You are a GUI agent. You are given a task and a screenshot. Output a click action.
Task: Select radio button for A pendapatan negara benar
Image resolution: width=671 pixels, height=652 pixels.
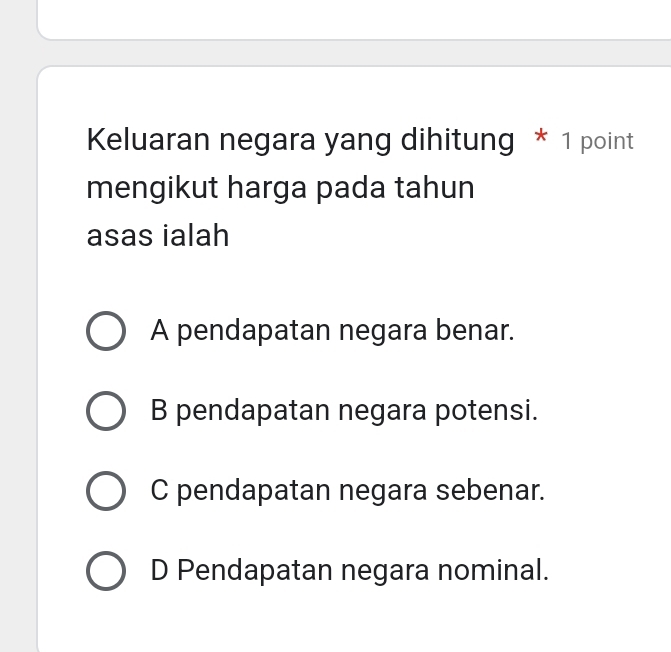point(106,330)
